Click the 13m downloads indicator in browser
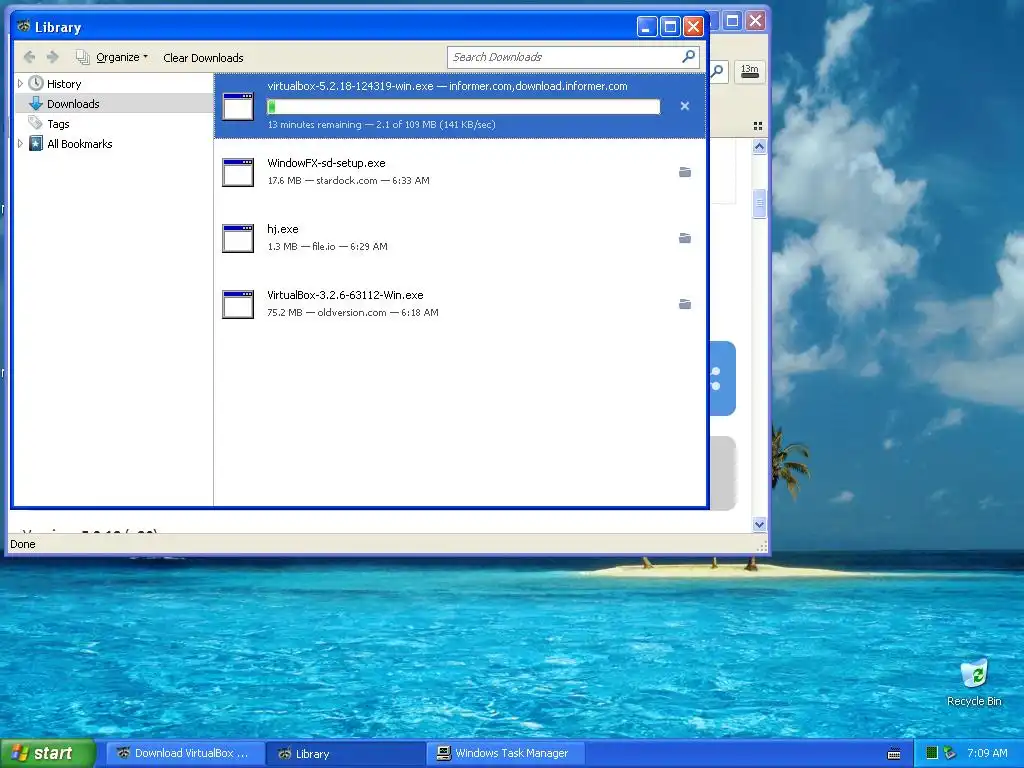The height and width of the screenshot is (768, 1024). (x=750, y=71)
